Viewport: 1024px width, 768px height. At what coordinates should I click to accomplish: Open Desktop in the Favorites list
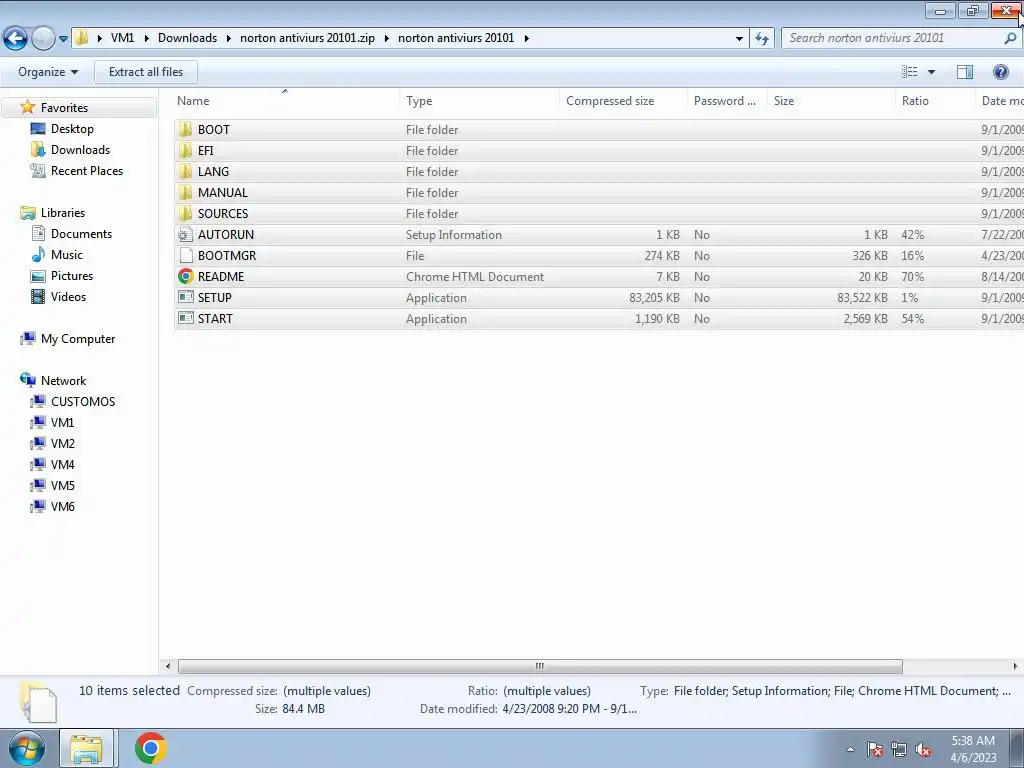point(72,129)
